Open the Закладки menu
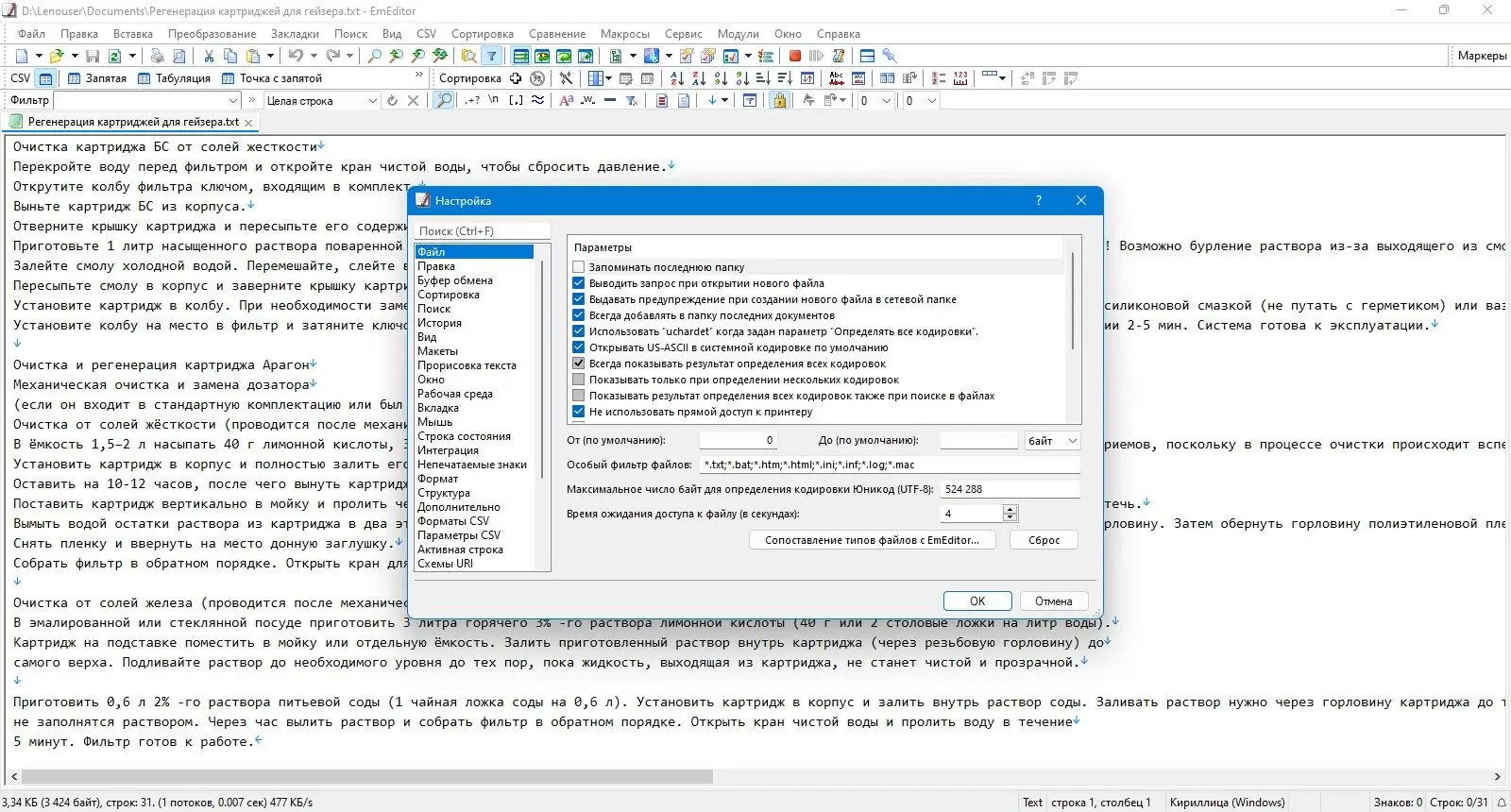This screenshot has width=1511, height=812. [295, 34]
